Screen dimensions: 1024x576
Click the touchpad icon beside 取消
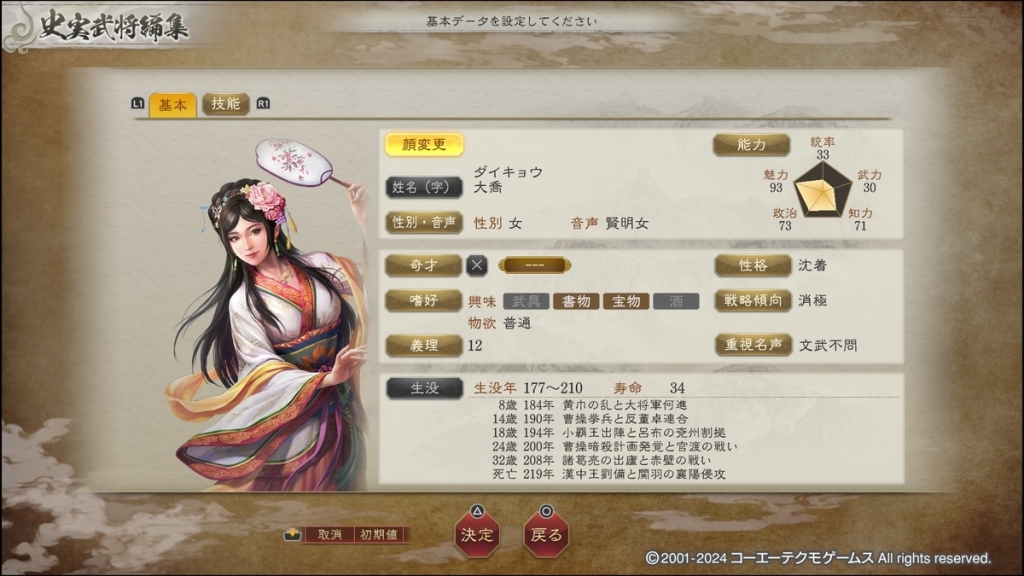point(292,535)
